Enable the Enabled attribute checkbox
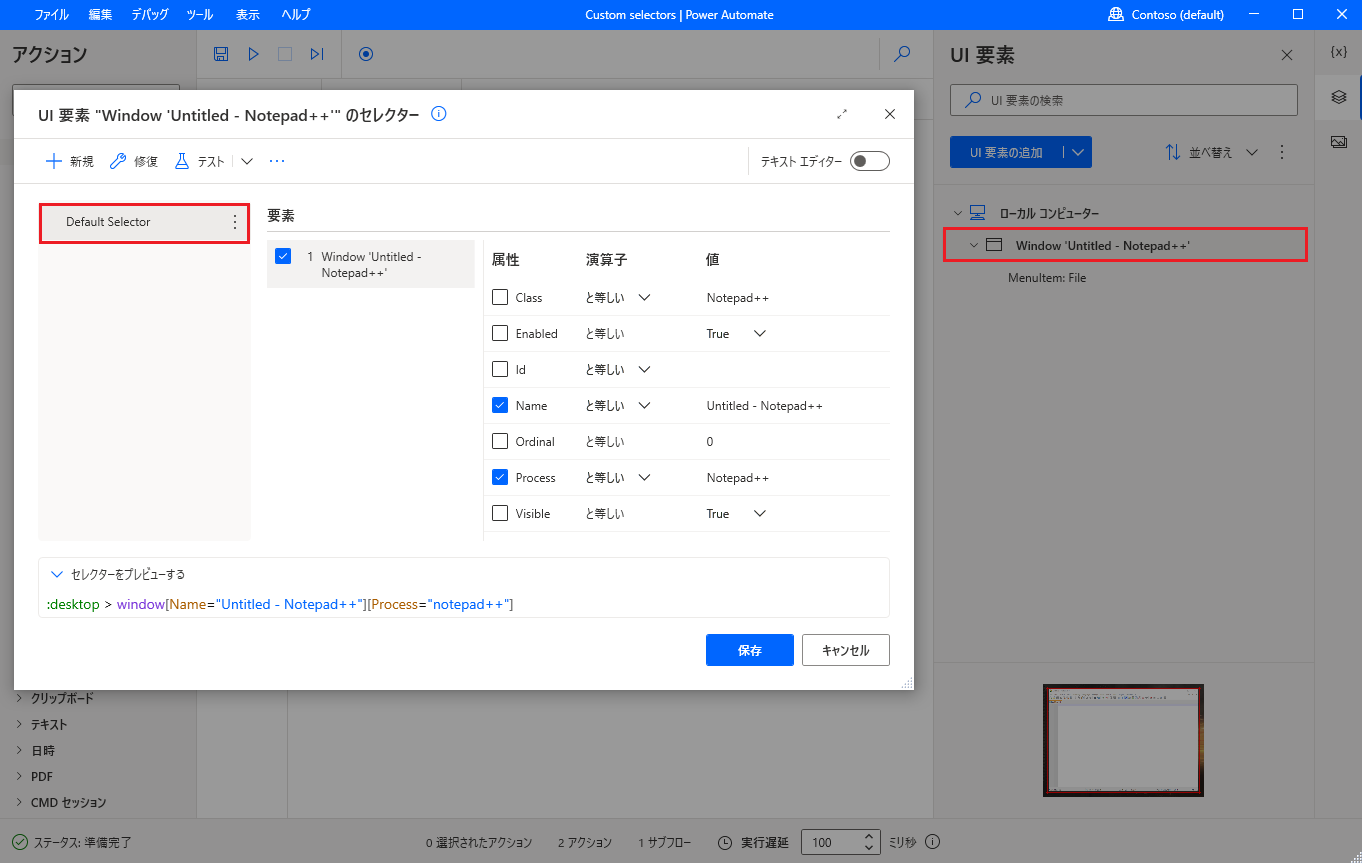Screen dimensions: 1362x863 [500, 333]
